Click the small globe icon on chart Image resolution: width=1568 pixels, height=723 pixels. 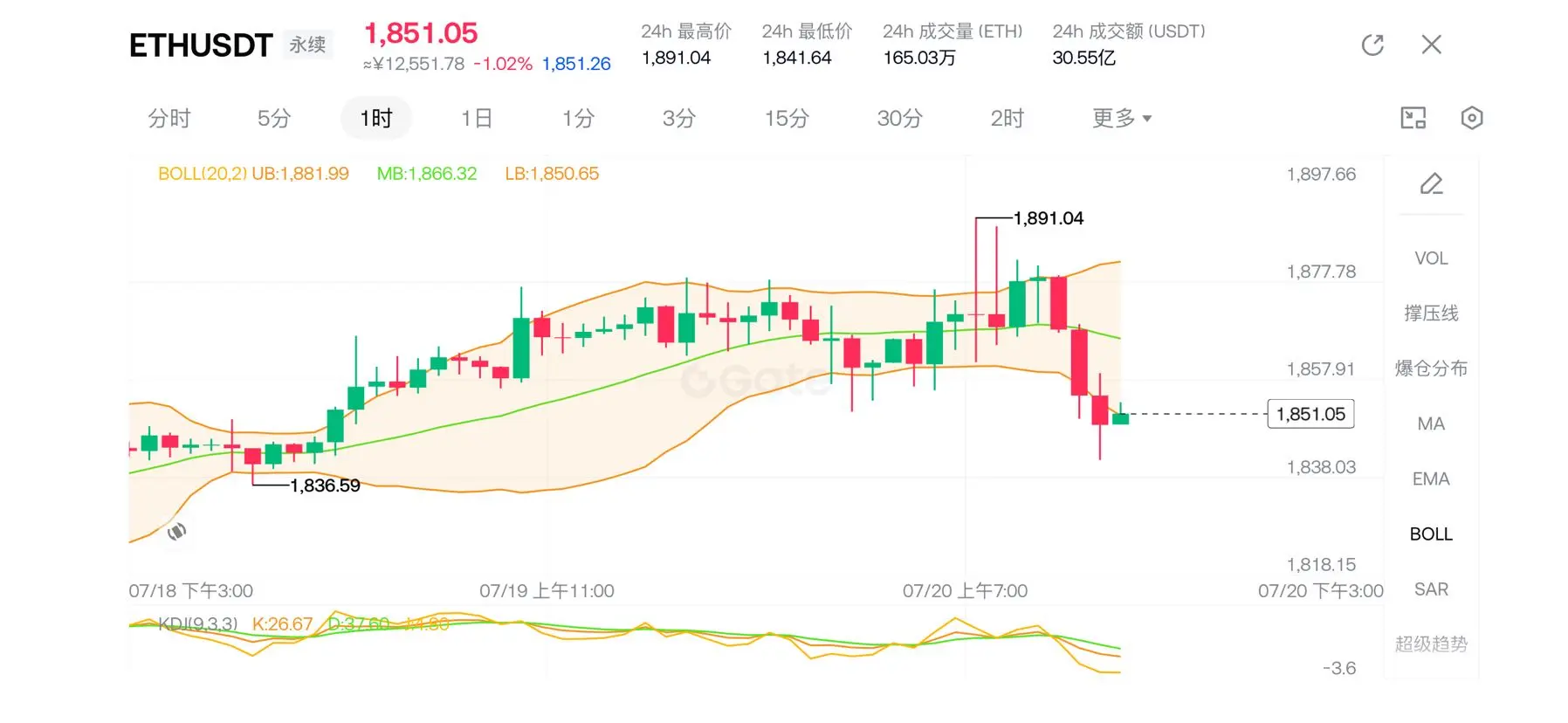176,531
